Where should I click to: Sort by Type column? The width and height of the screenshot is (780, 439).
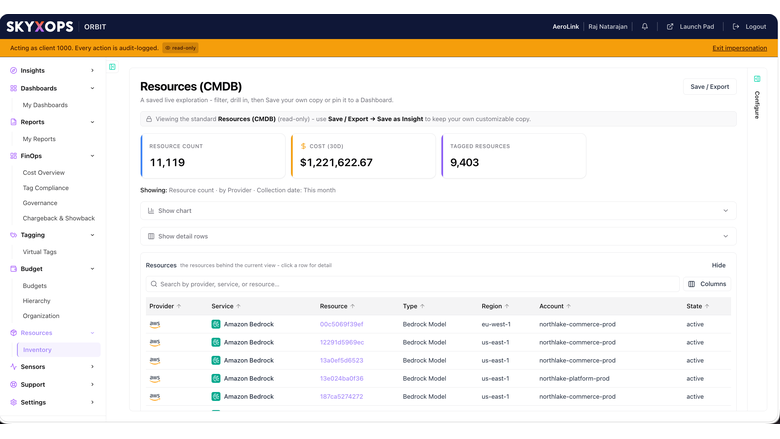(413, 306)
